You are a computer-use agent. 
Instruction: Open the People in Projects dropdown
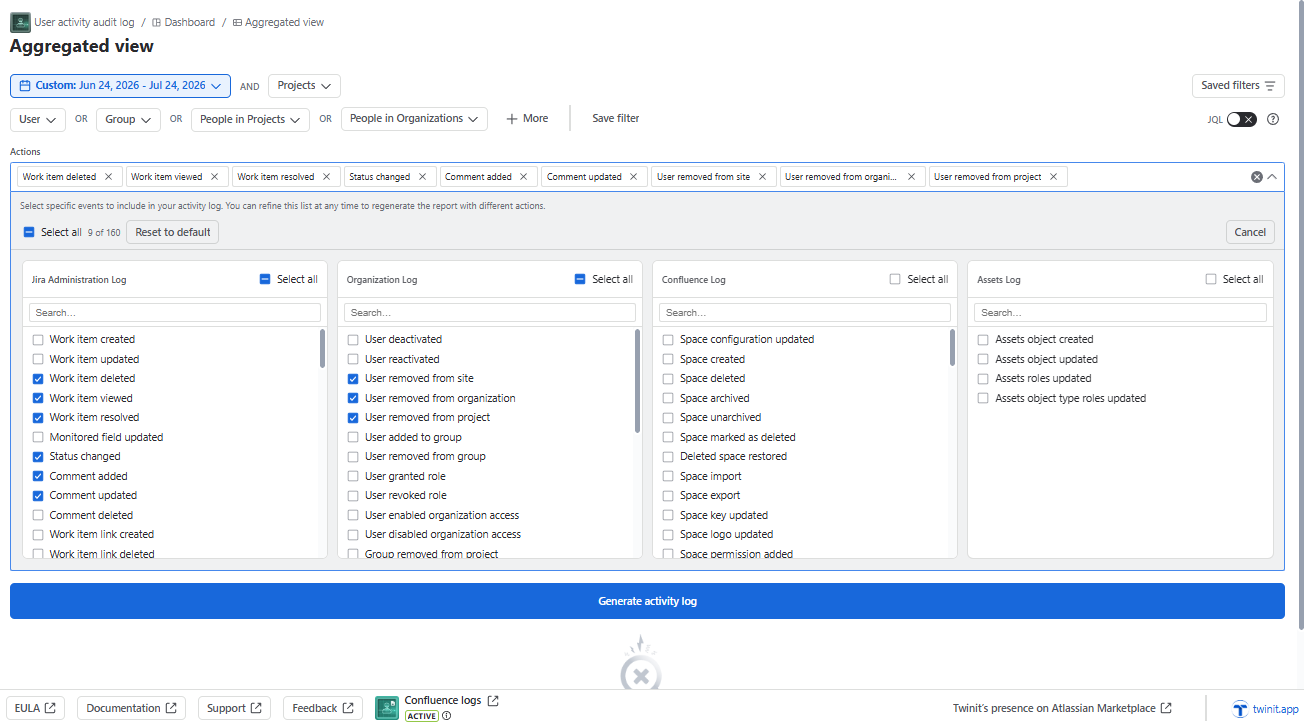(x=250, y=120)
